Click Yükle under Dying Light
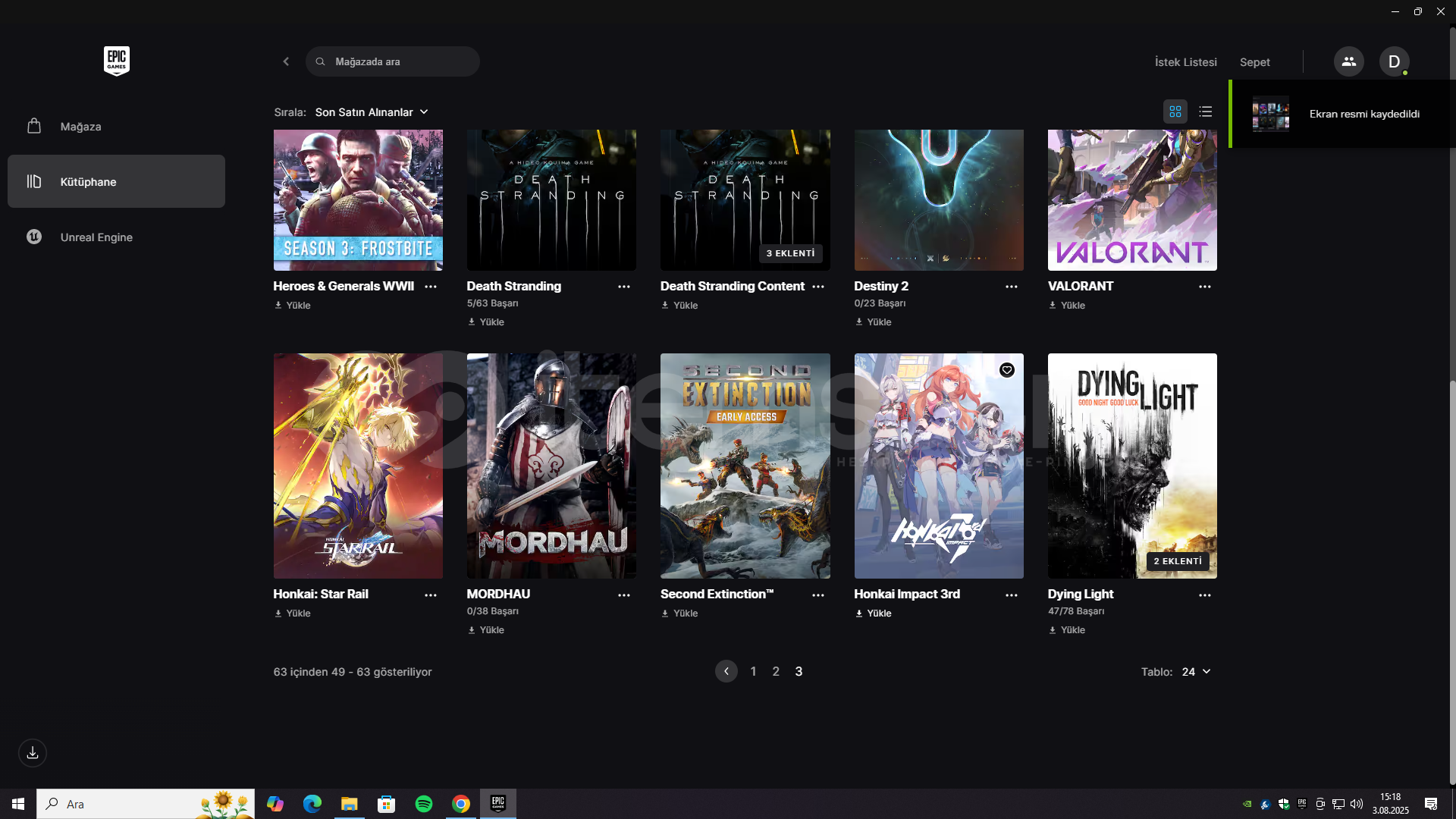 coord(1067,630)
